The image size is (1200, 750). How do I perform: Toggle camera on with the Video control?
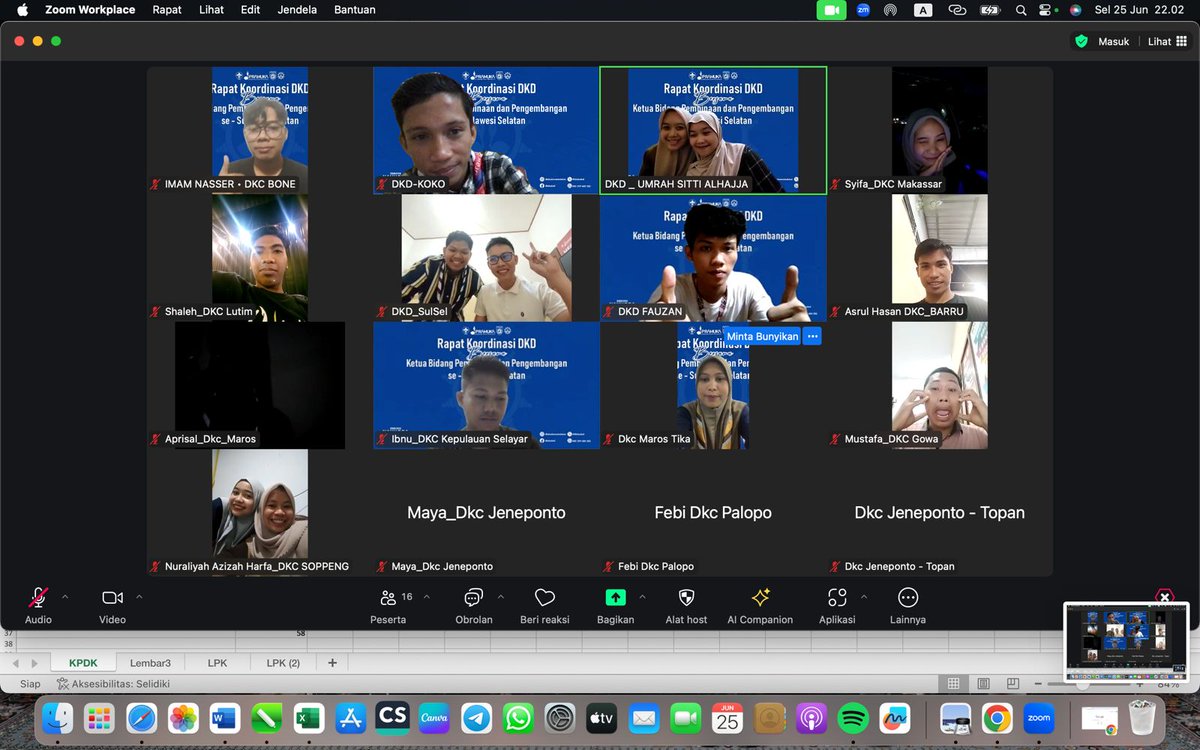coord(111,600)
